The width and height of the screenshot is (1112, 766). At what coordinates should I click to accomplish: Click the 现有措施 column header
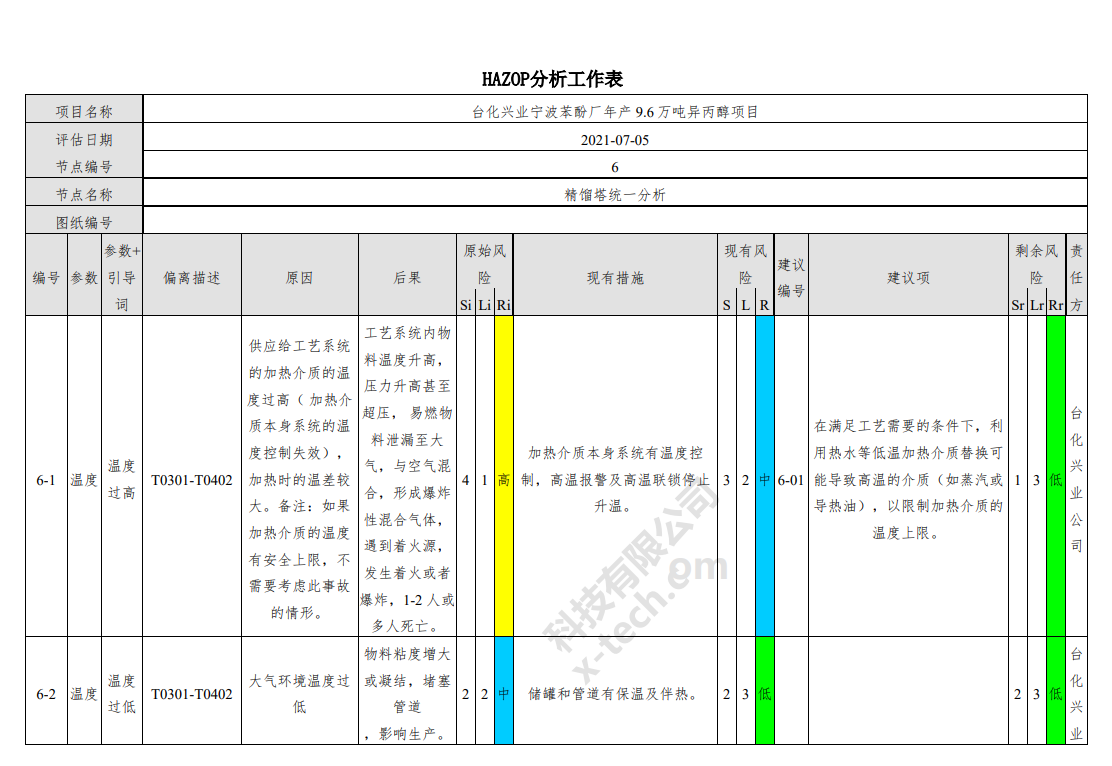coord(616,275)
